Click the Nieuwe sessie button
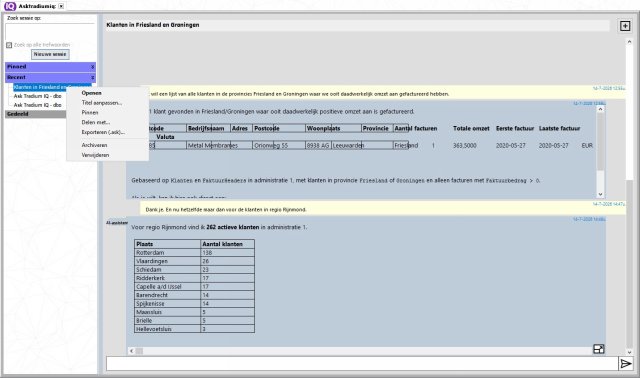This screenshot has width=640, height=378. [50, 54]
